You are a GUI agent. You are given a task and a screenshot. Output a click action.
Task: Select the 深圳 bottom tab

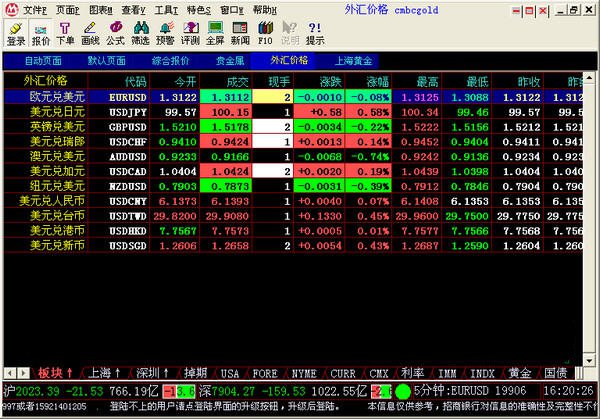click(152, 373)
